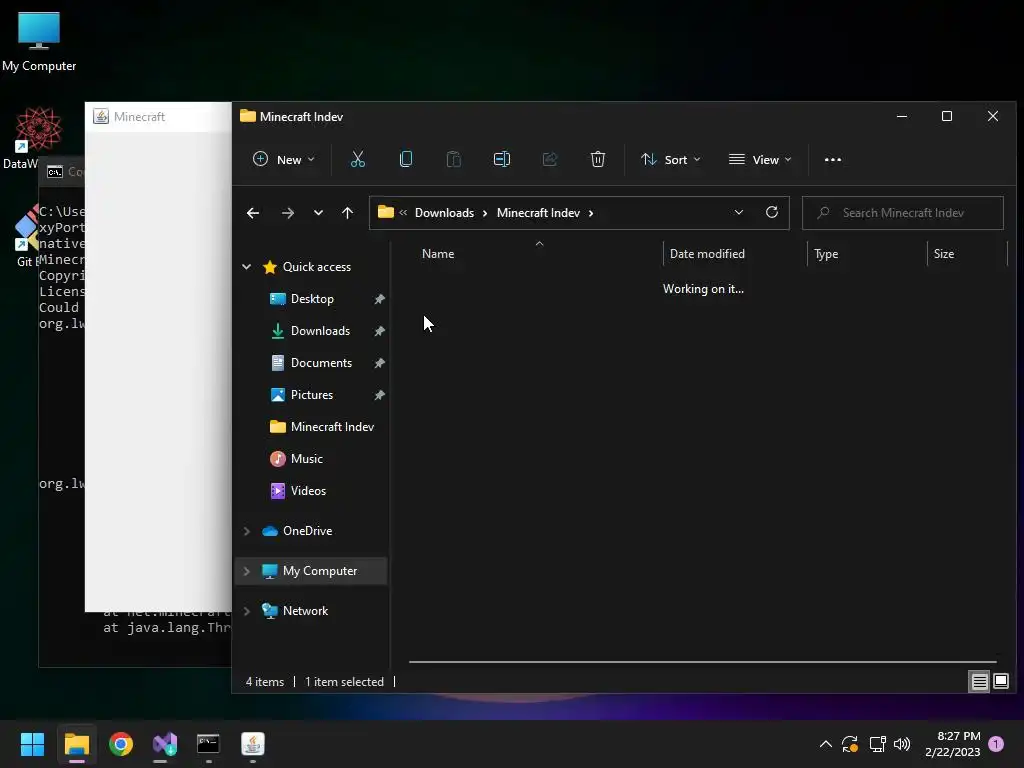The height and width of the screenshot is (768, 1024).
Task: Go back with the left arrow
Action: coord(253,213)
